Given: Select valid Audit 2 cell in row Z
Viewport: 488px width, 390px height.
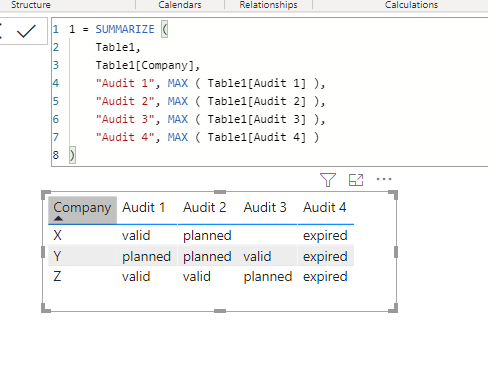Looking at the screenshot, I should click(197, 276).
